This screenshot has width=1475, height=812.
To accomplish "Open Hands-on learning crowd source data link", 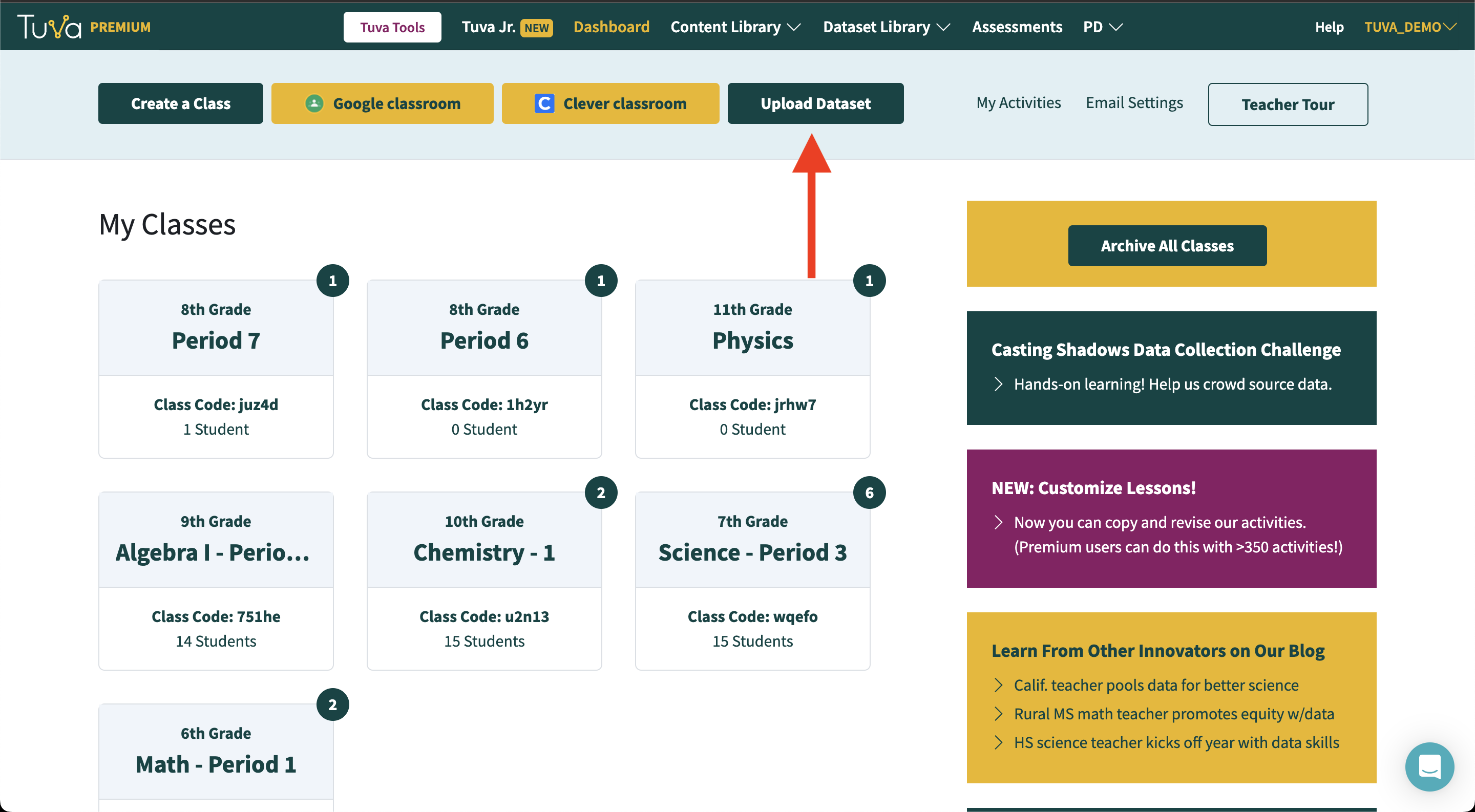I will [x=1173, y=384].
